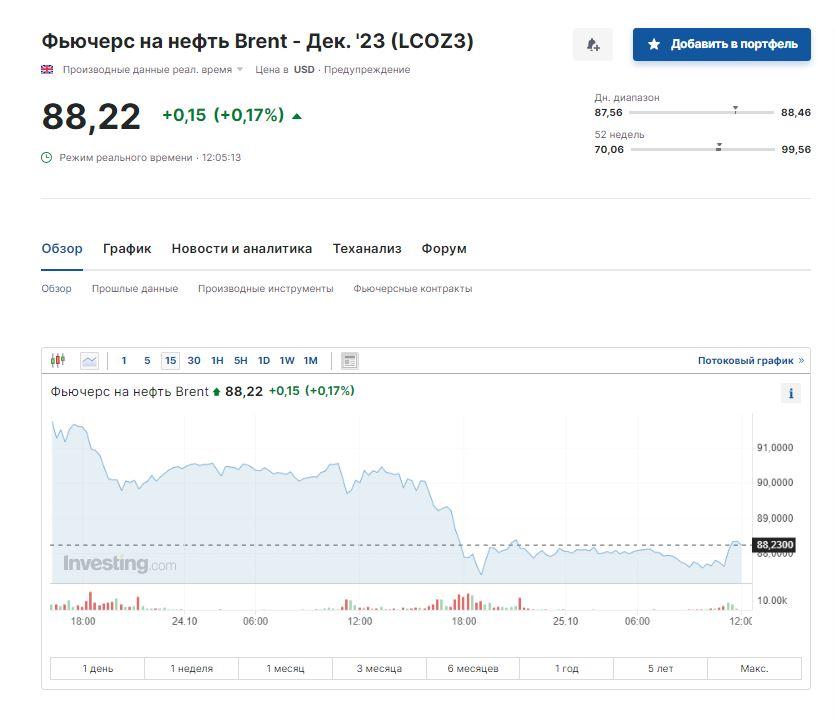
Task: Select the 15 minute interval
Action: 170,360
